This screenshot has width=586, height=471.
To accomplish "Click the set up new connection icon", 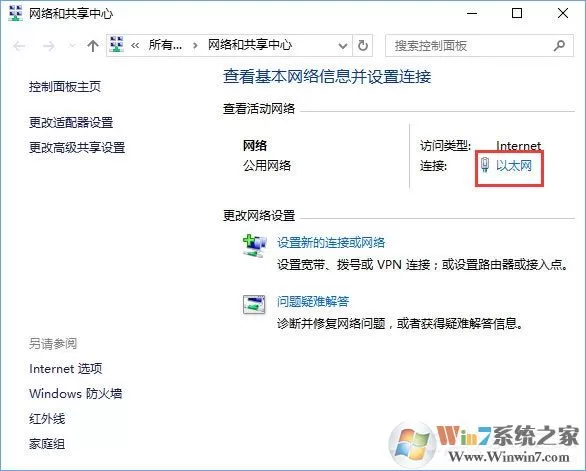I will tap(255, 246).
